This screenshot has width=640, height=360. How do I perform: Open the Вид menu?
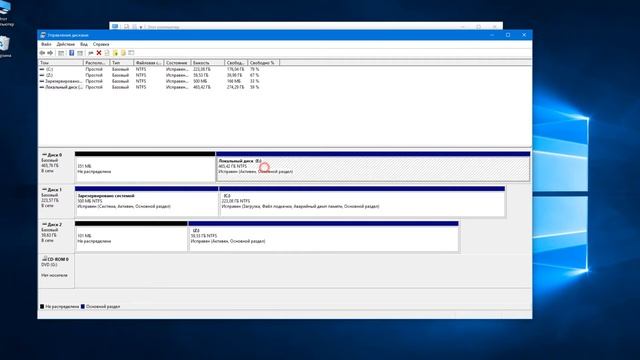click(x=84, y=44)
